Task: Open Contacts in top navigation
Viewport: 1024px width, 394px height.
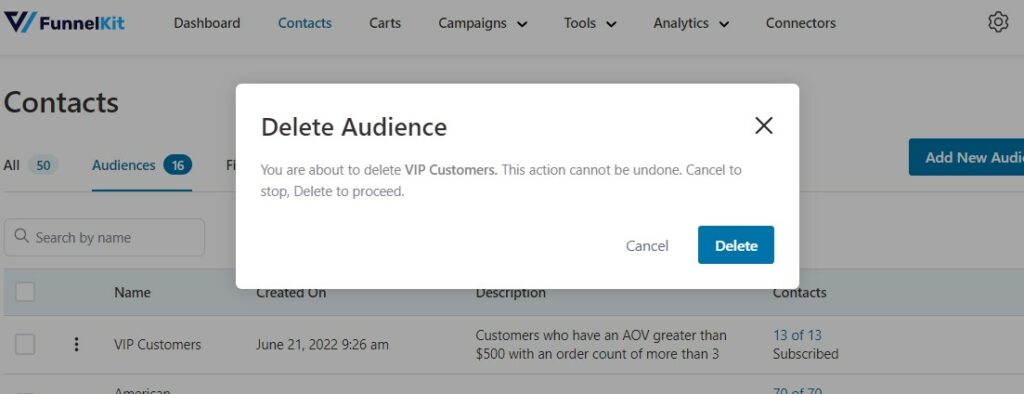Action: (x=304, y=24)
